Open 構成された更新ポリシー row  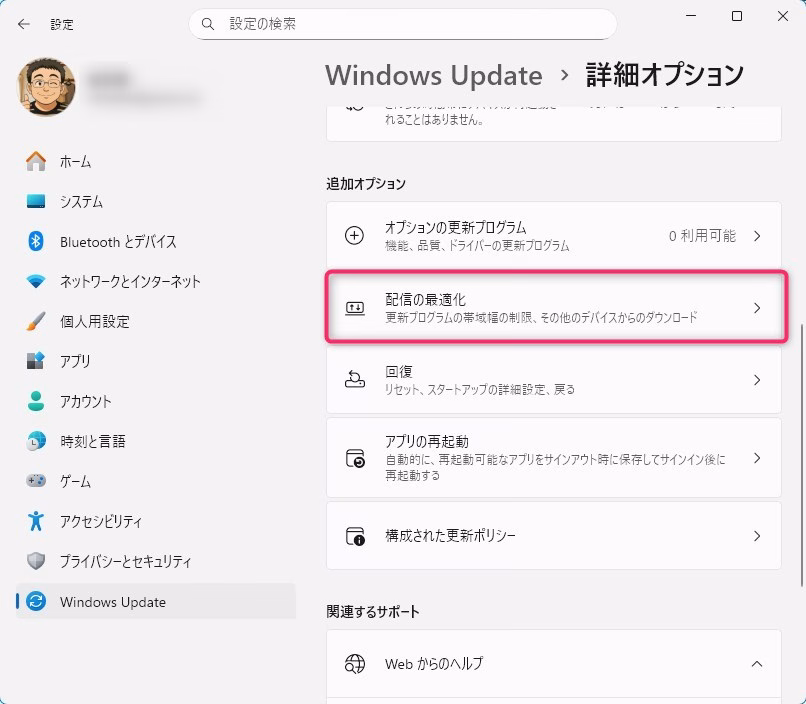[x=553, y=536]
